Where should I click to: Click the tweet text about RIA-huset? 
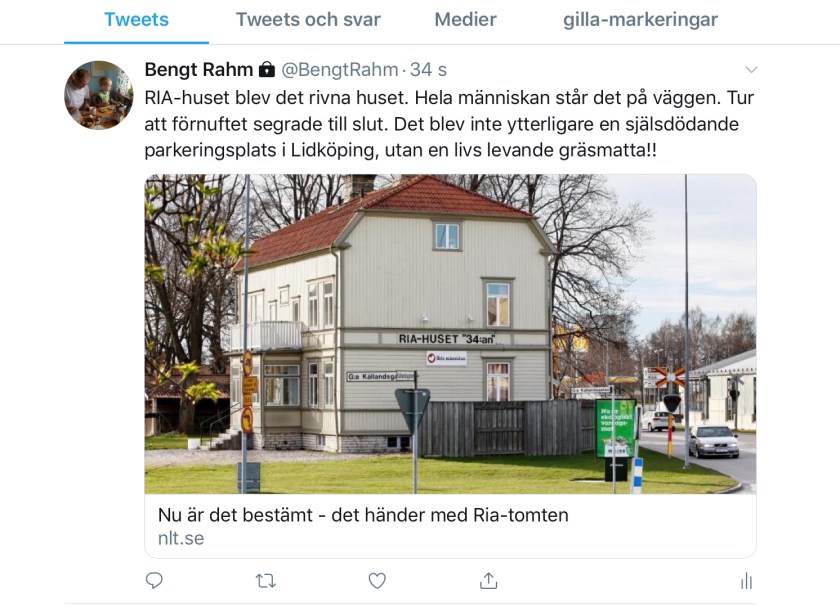(x=449, y=124)
